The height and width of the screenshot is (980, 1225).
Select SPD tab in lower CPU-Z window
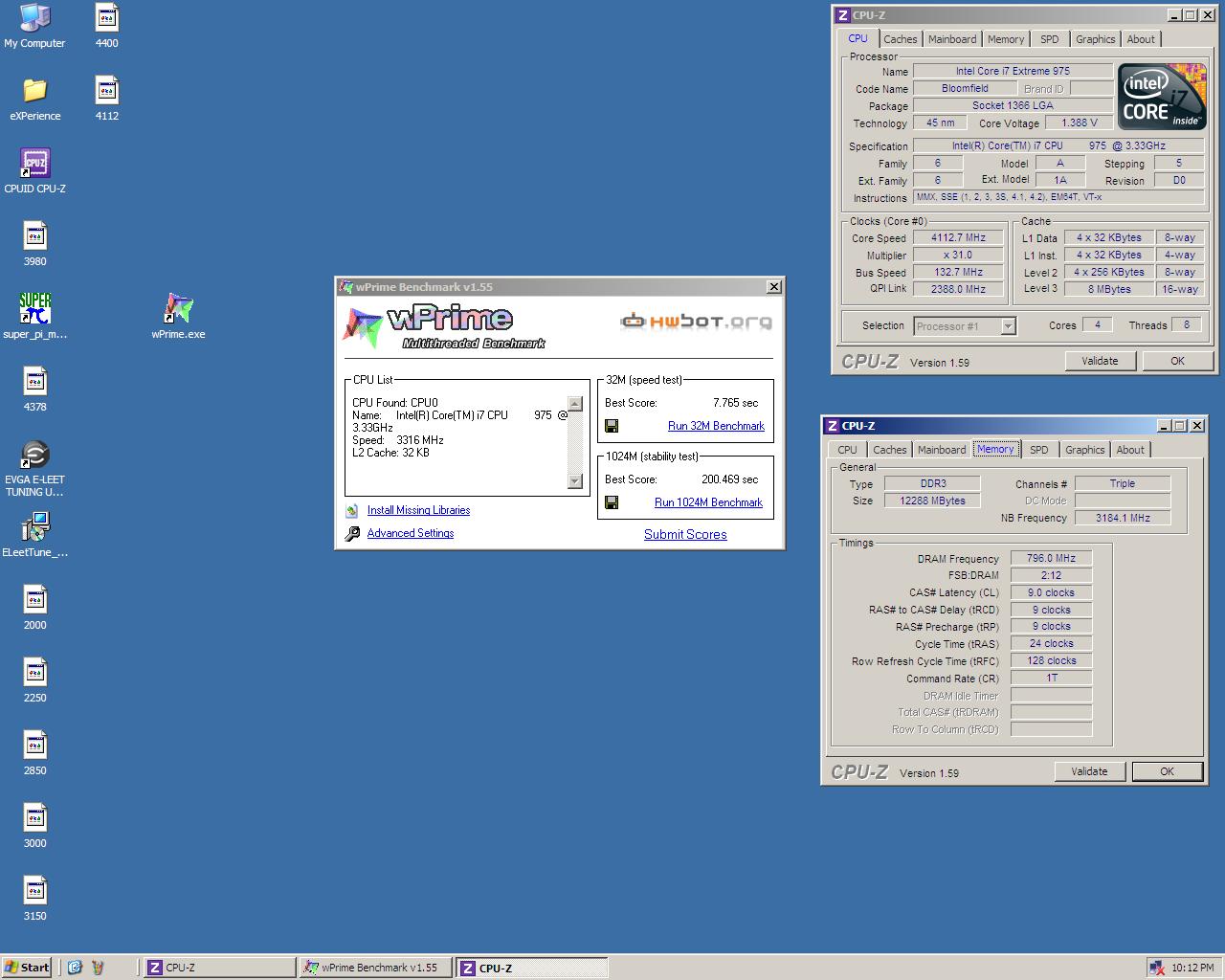coord(1039,450)
